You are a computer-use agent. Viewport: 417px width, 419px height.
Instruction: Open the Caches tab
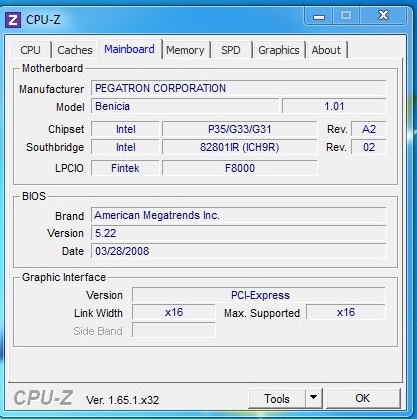point(75,50)
